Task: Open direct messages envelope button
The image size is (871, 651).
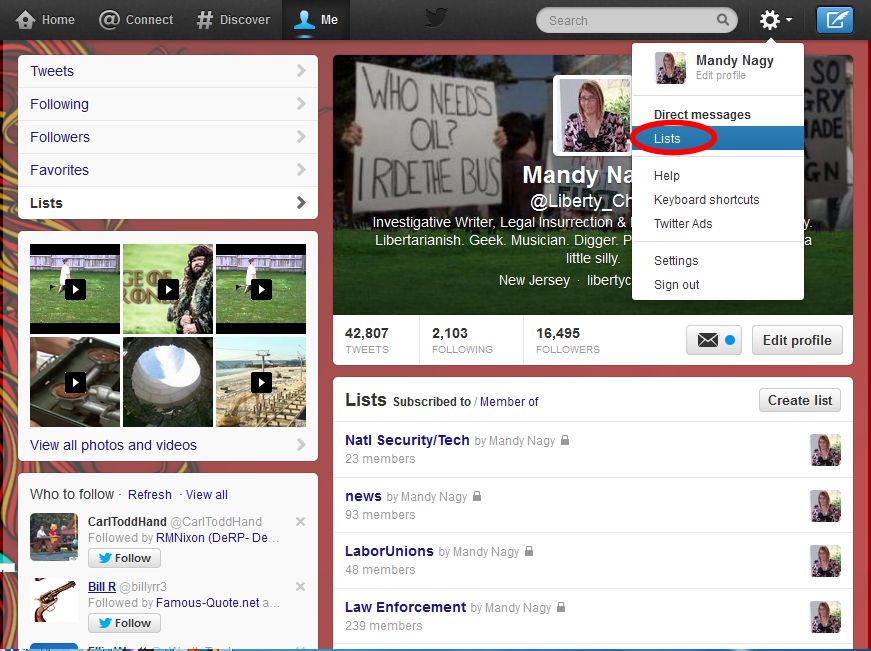Action: 714,340
